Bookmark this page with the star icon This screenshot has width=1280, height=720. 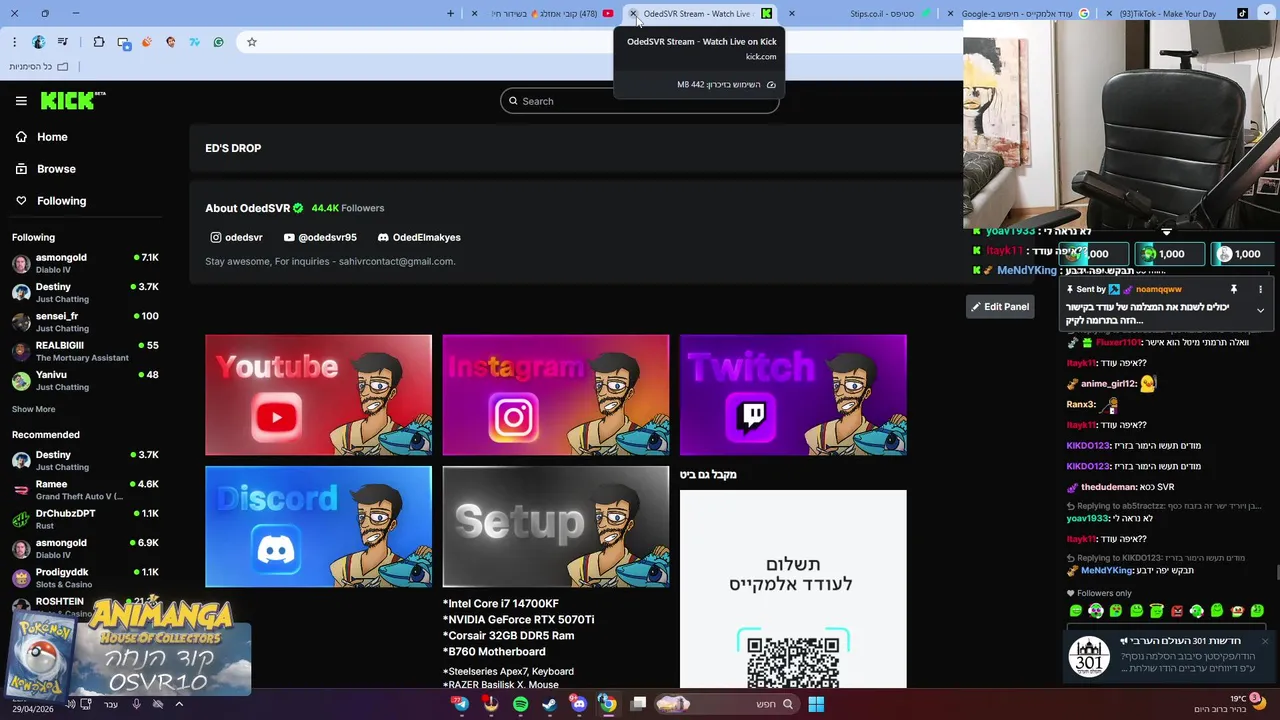click(x=251, y=42)
